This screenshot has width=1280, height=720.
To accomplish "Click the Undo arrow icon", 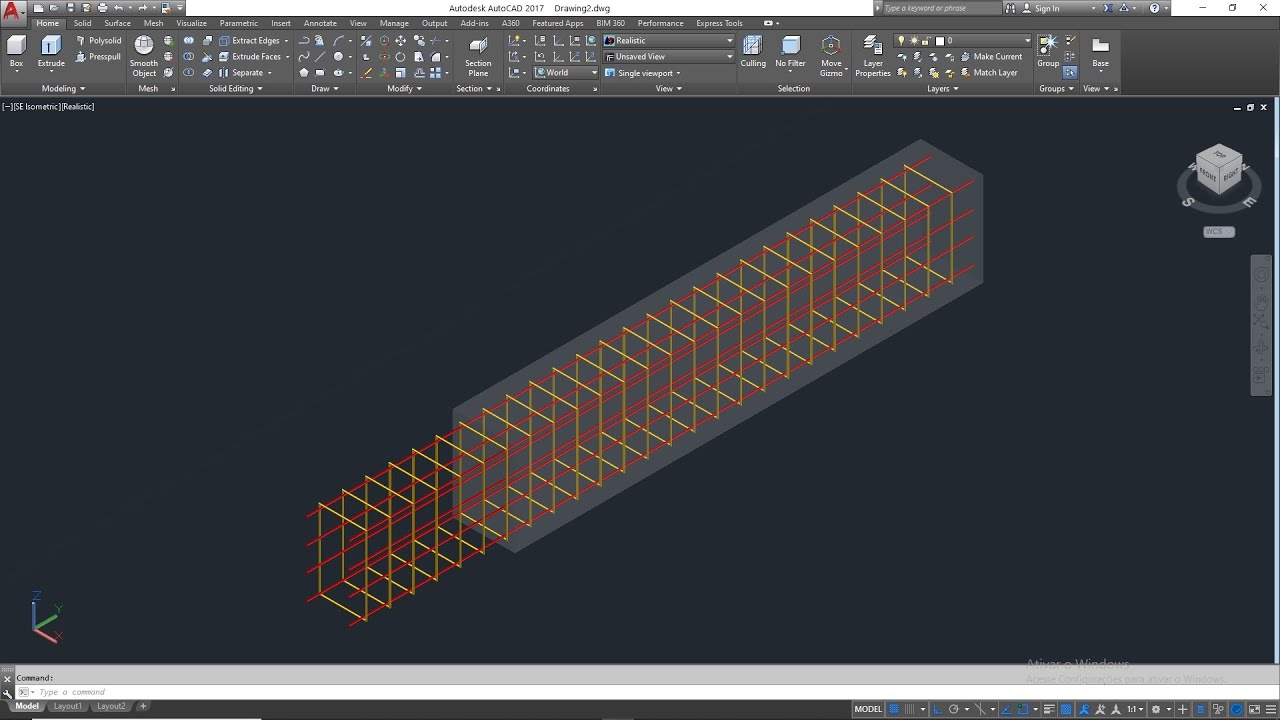I will [118, 8].
